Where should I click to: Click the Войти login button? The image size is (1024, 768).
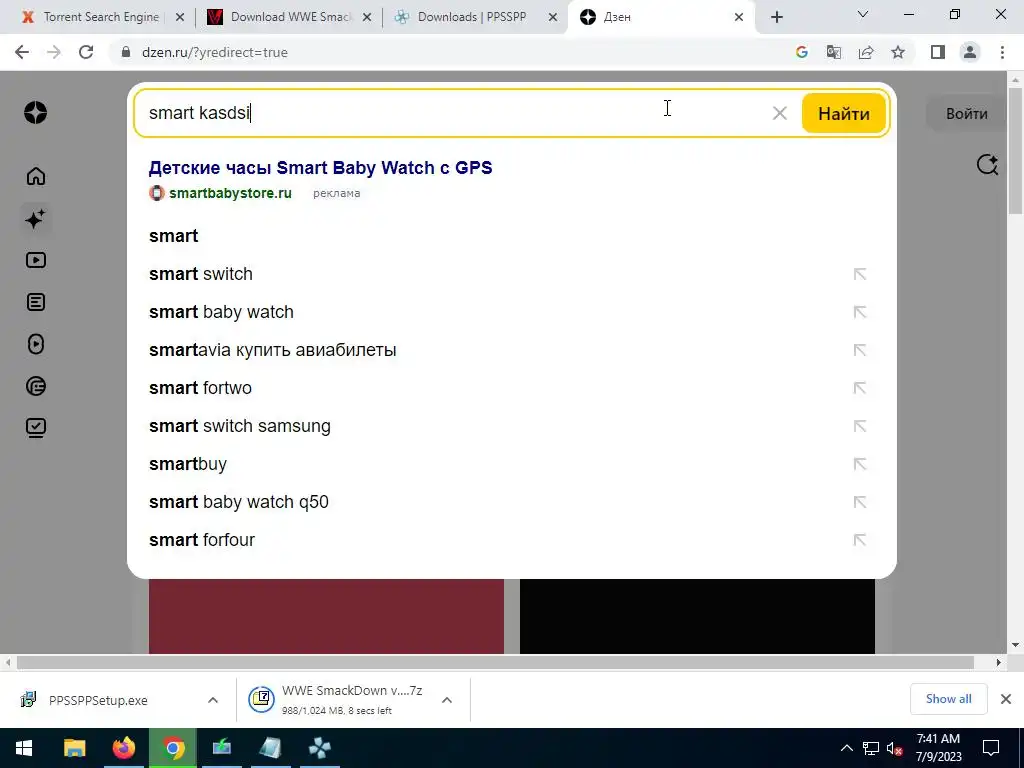pyautogui.click(x=967, y=114)
